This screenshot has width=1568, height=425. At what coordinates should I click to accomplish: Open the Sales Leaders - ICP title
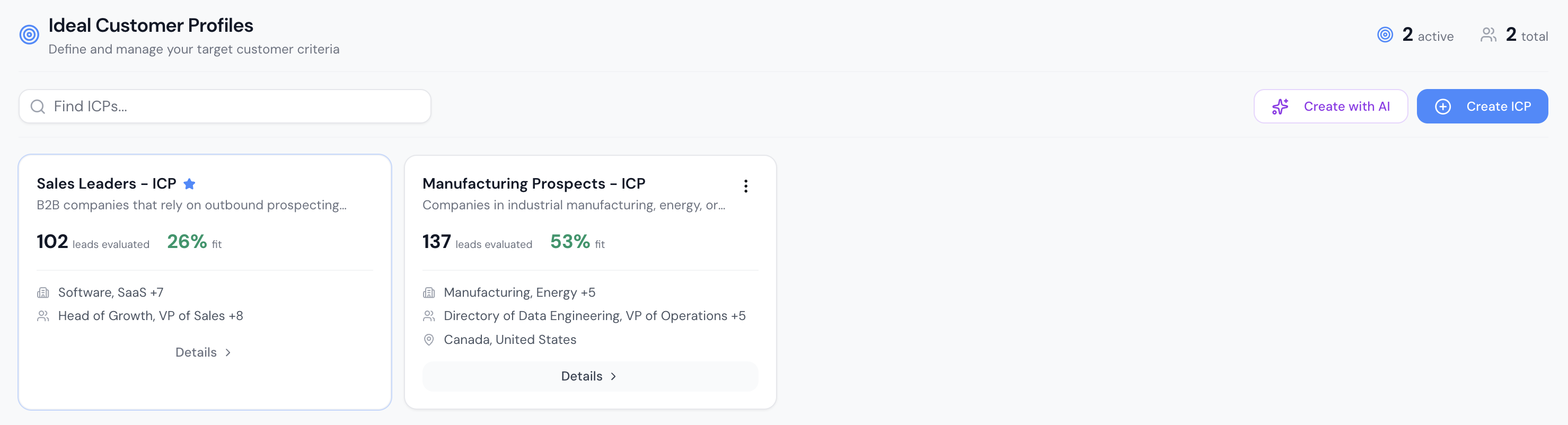coord(107,183)
